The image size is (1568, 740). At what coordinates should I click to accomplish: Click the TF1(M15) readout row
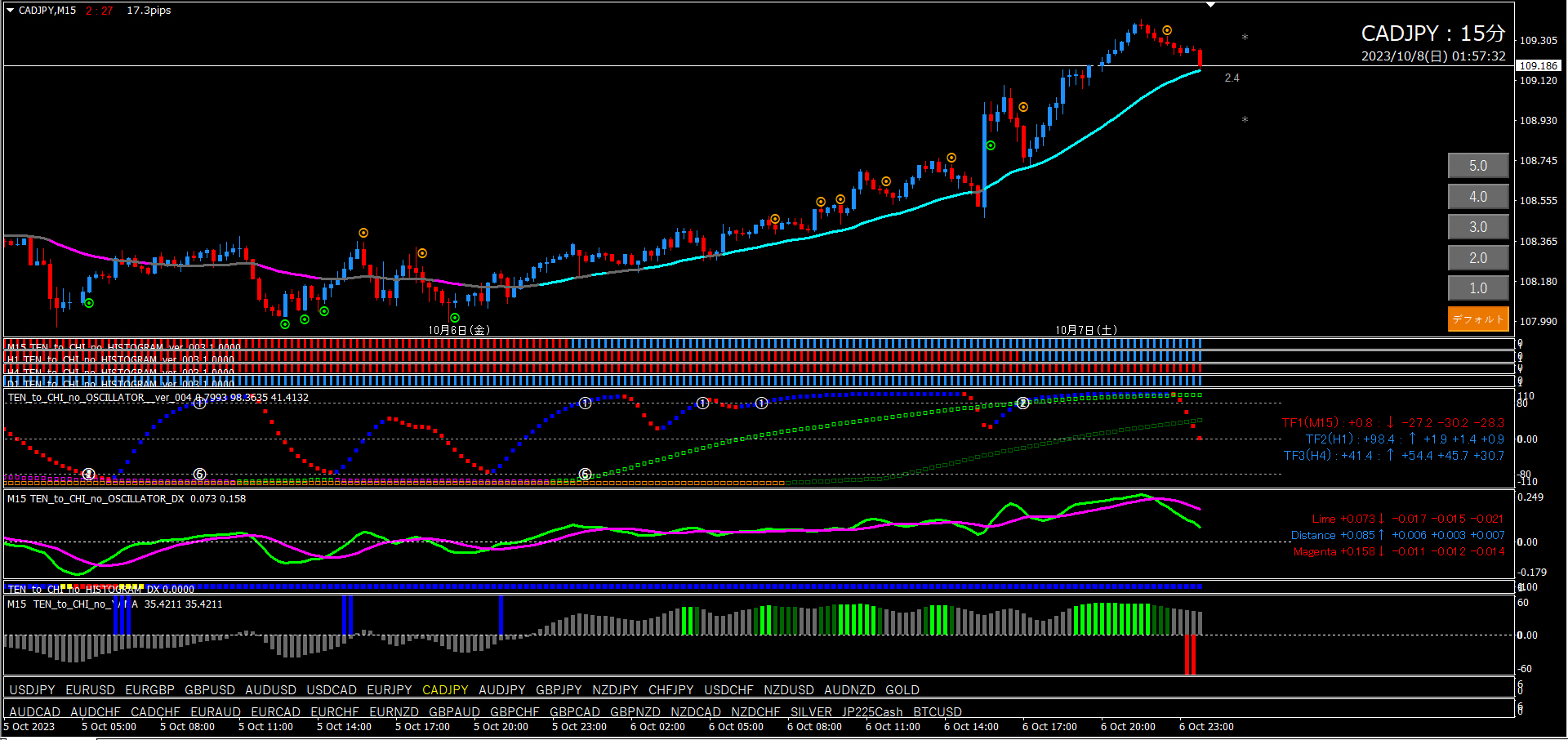point(1392,423)
